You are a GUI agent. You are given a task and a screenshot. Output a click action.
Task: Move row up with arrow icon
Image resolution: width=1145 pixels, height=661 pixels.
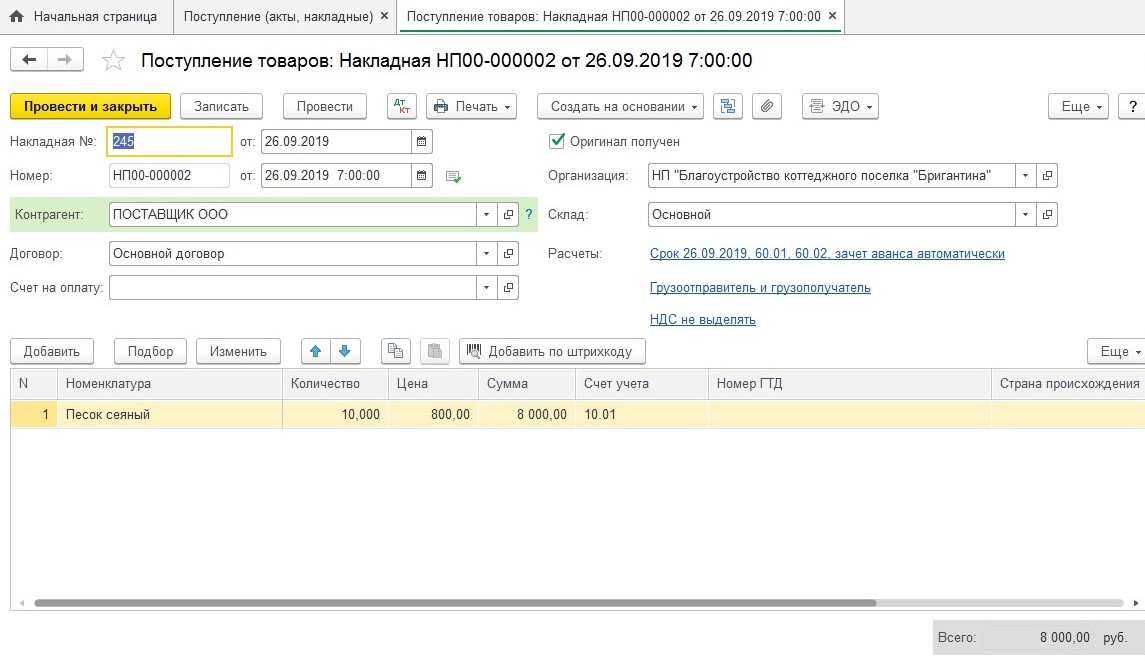[x=316, y=351]
